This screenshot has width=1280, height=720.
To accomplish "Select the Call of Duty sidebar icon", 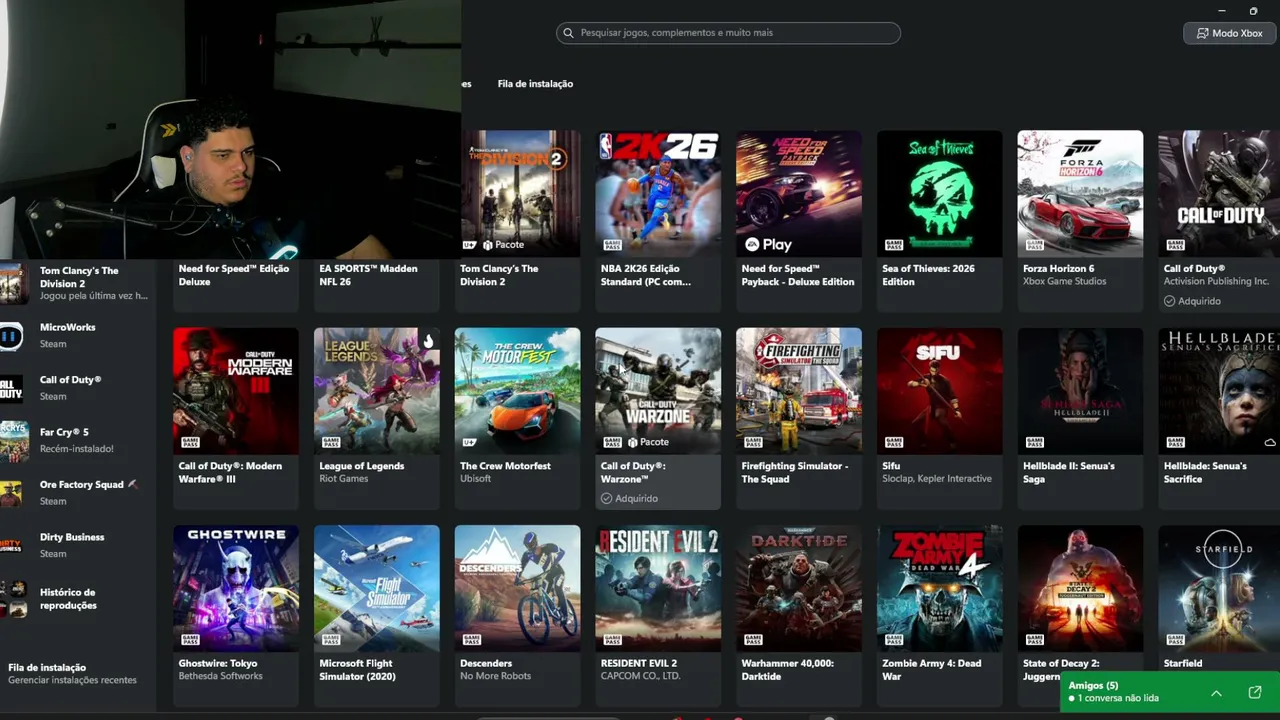I will coord(11,388).
